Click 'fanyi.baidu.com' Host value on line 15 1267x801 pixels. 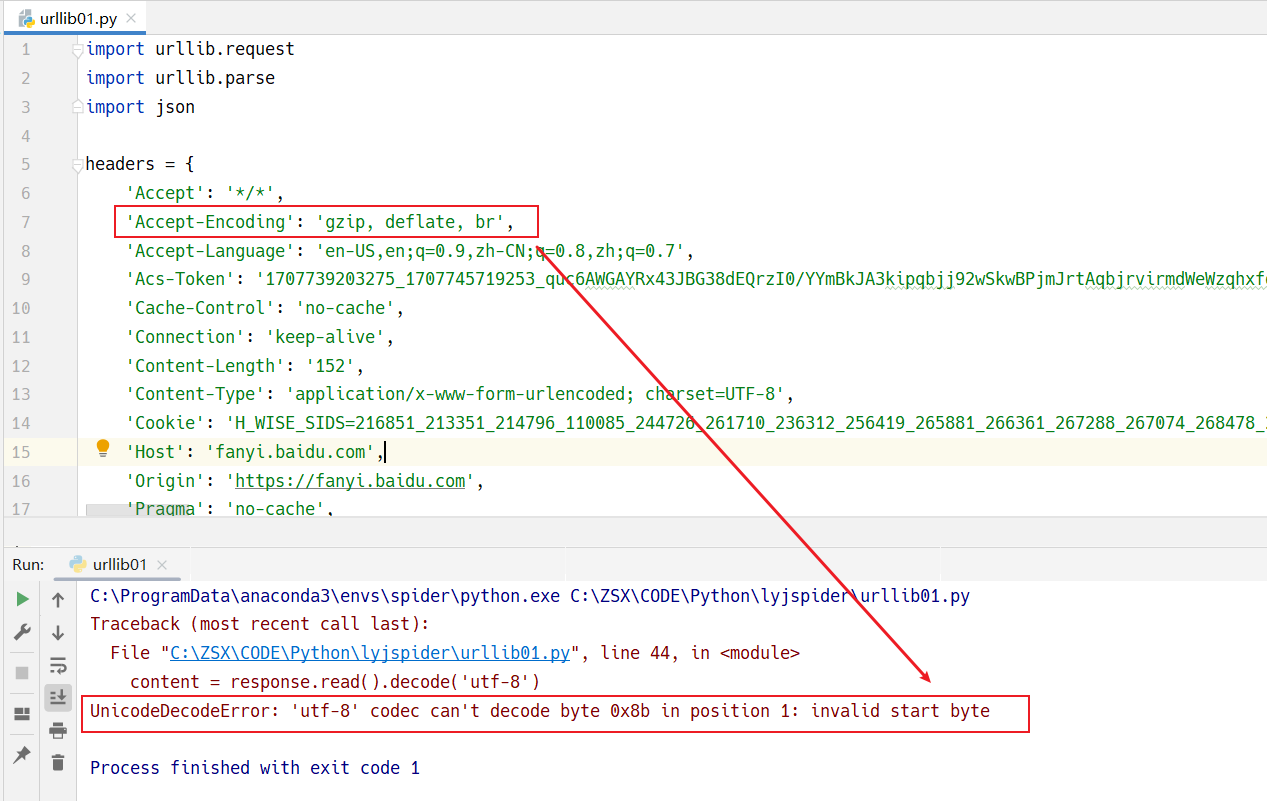pyautogui.click(x=290, y=452)
